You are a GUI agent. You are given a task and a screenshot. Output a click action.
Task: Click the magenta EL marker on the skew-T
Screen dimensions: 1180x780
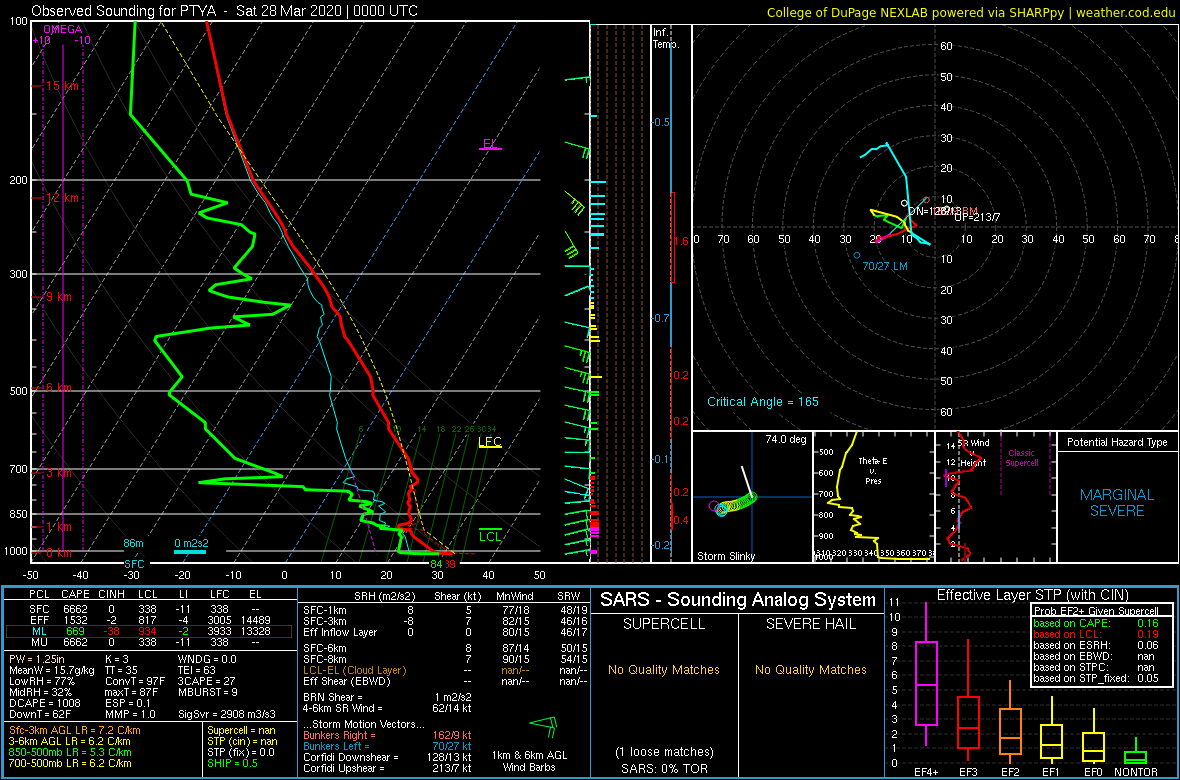coord(490,144)
